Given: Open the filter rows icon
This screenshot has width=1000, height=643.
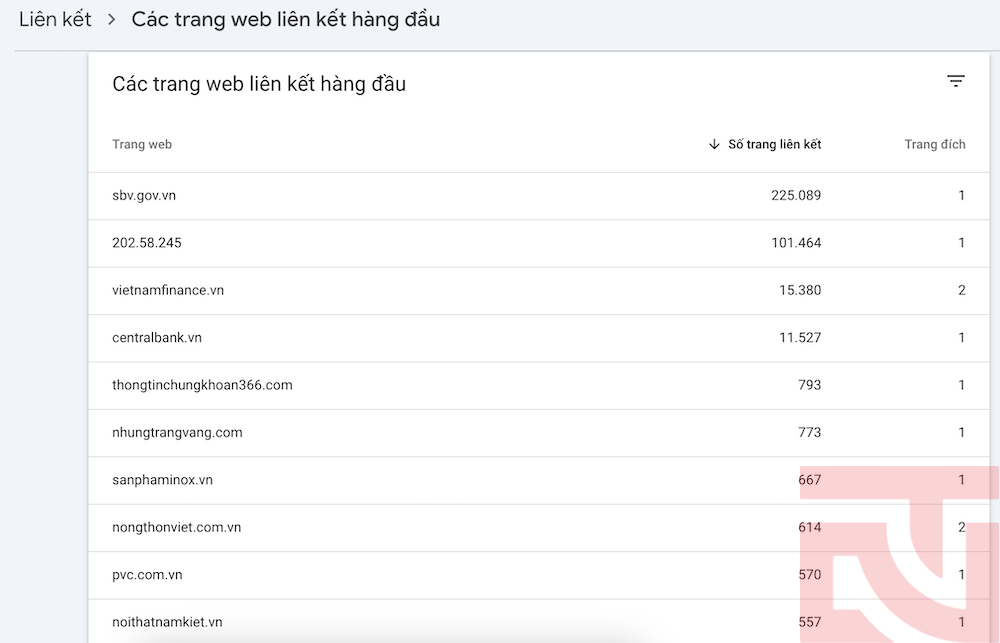Looking at the screenshot, I should pyautogui.click(x=955, y=82).
